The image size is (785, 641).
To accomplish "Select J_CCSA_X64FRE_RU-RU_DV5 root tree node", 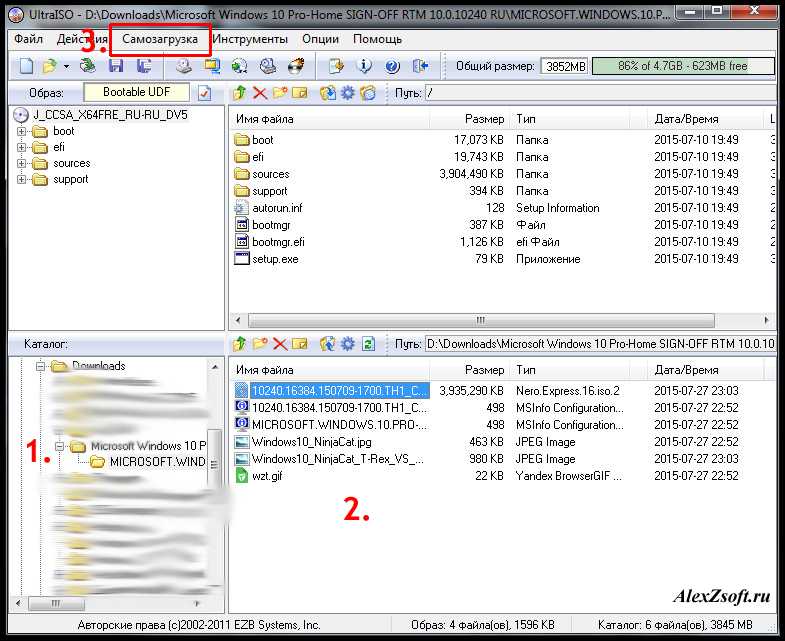I will [x=110, y=115].
